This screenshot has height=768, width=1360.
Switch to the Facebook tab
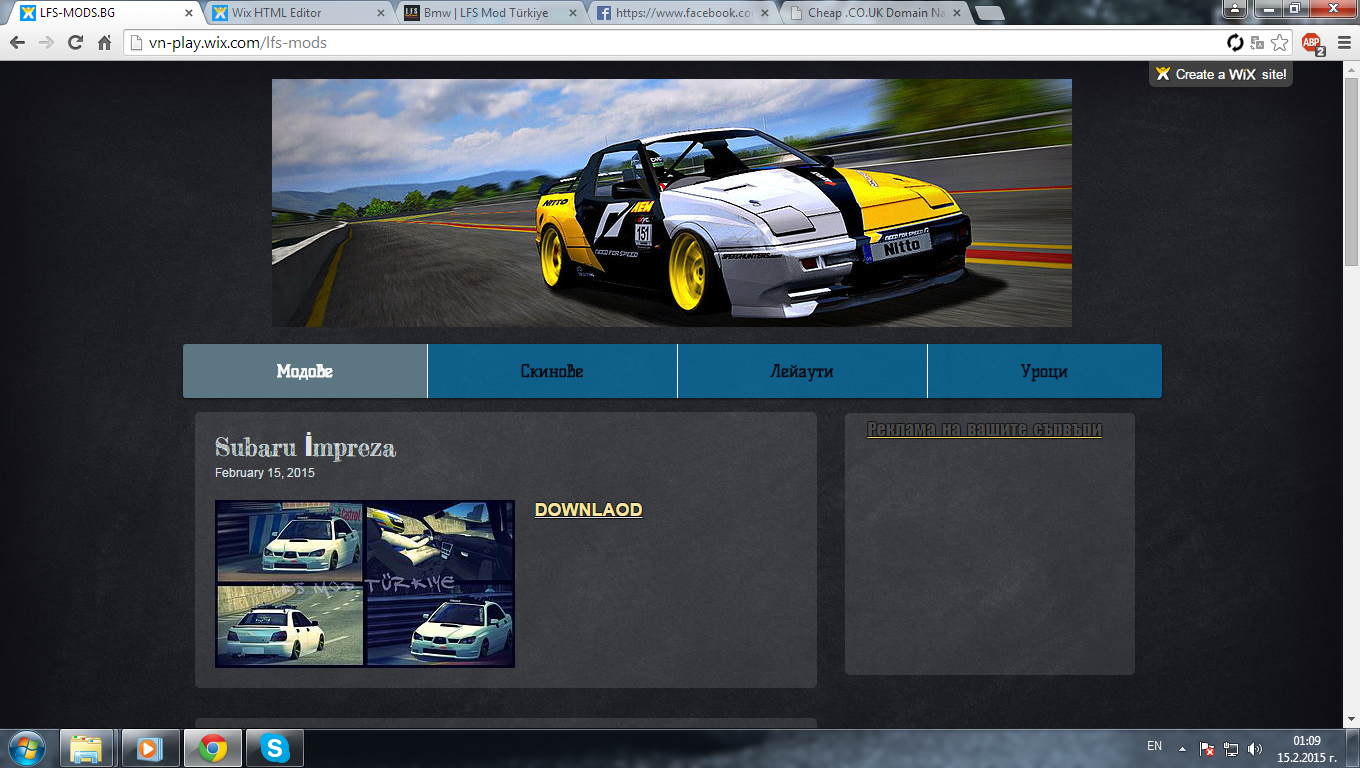click(x=682, y=14)
